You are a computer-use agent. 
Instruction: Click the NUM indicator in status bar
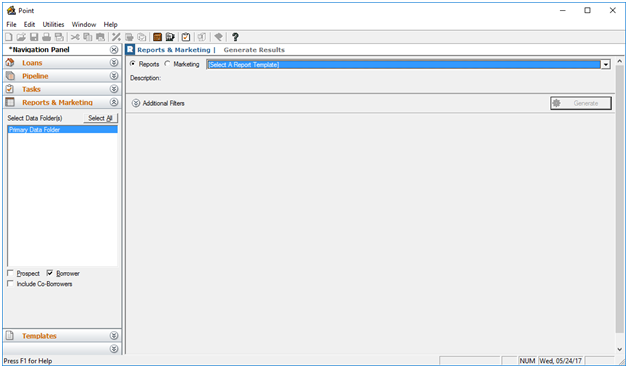527,361
